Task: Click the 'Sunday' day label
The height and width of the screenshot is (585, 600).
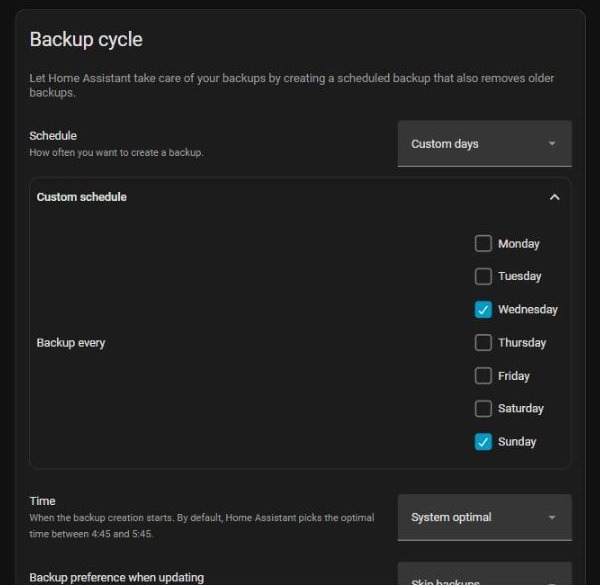Action: point(517,442)
